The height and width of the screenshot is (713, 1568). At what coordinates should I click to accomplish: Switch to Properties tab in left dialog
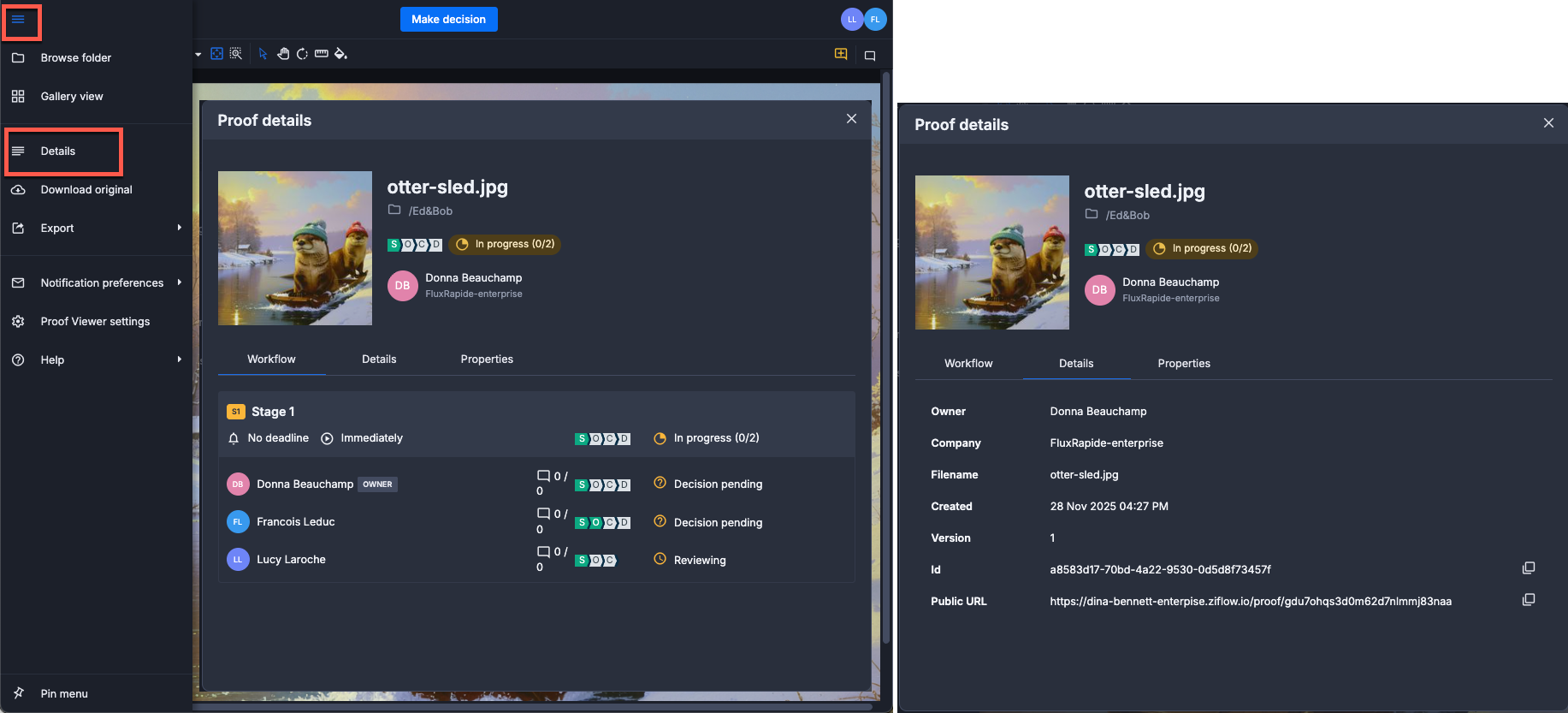pyautogui.click(x=487, y=359)
